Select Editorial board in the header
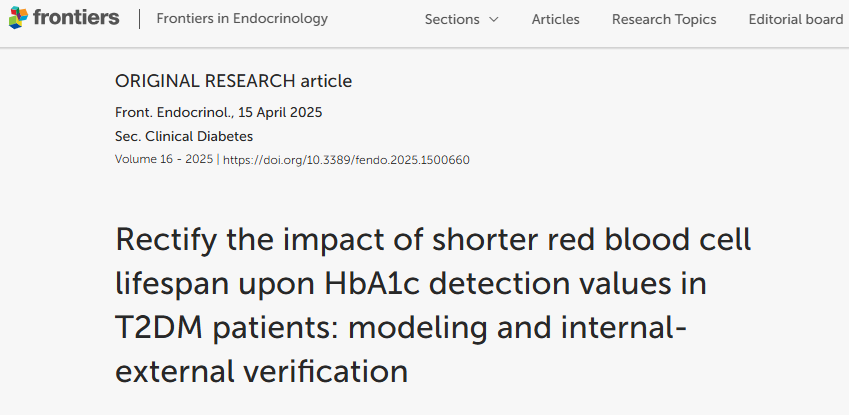This screenshot has height=415, width=849. pos(796,20)
